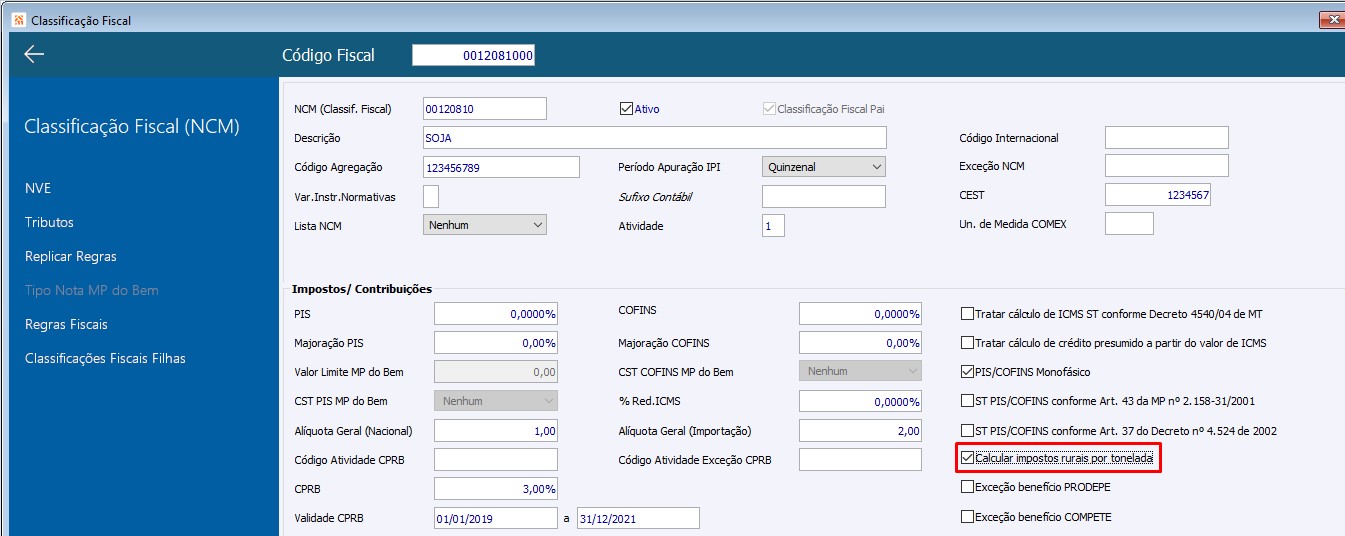This screenshot has height=536, width=1345.
Task: Click the Validade CPRB start date field
Action: [495, 518]
